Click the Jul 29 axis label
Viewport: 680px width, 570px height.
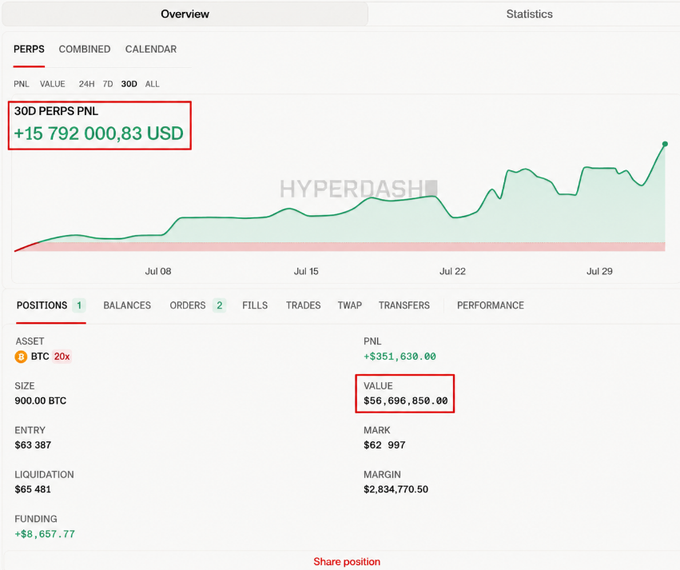point(599,272)
